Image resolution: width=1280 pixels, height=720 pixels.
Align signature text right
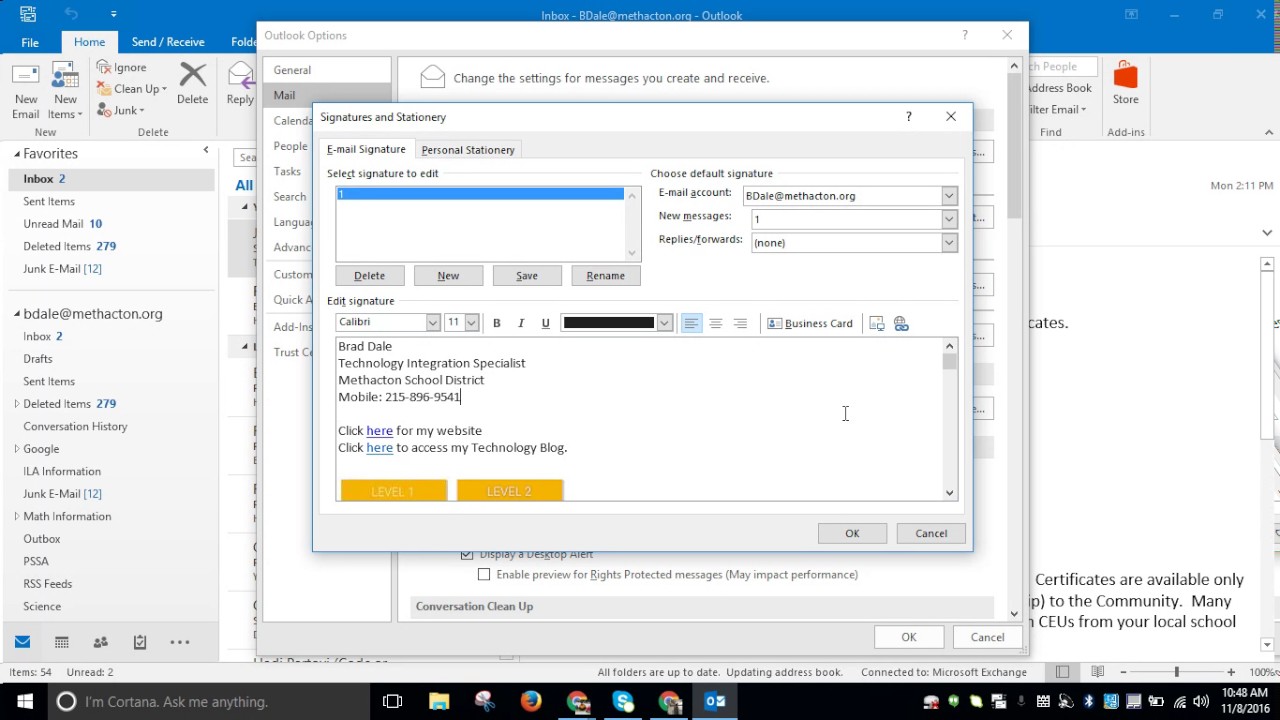[740, 323]
